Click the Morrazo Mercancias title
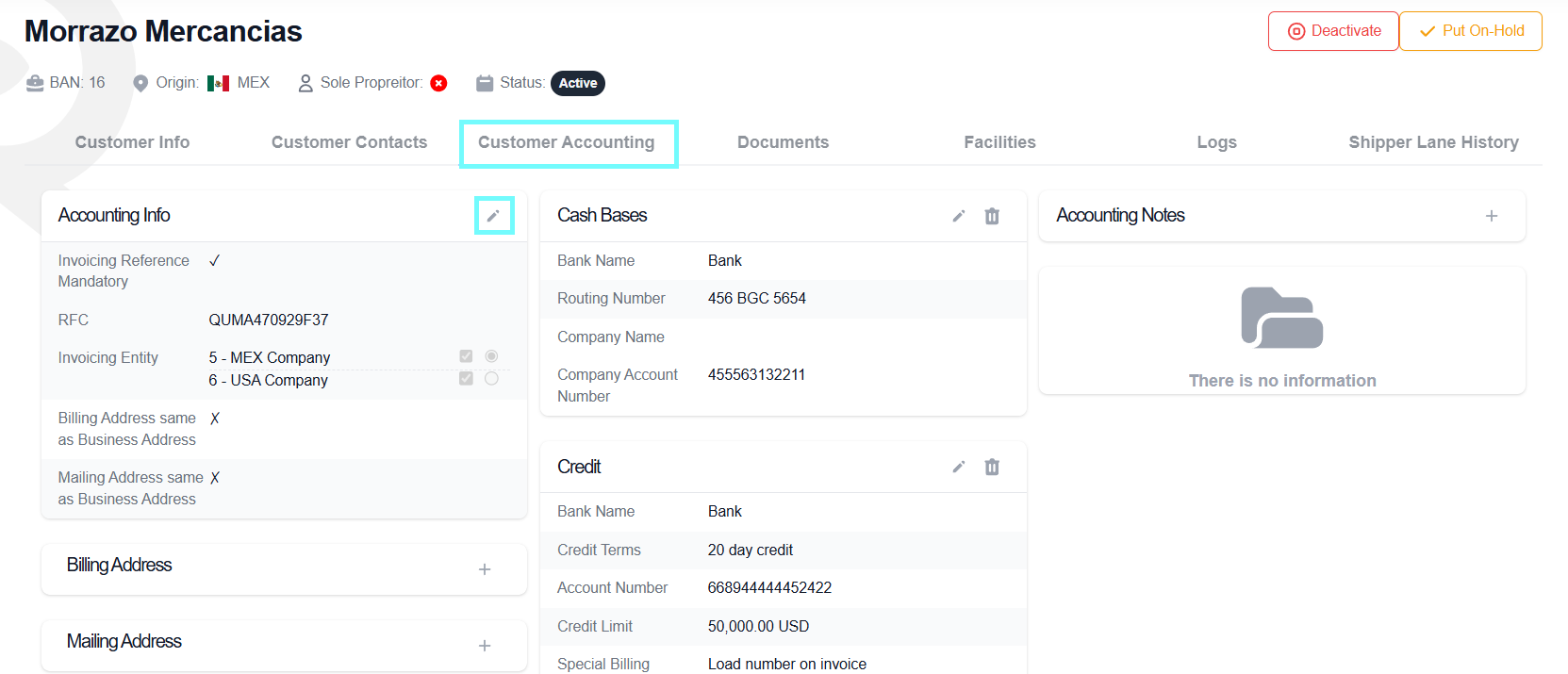This screenshot has width=1568, height=674. pos(163,31)
